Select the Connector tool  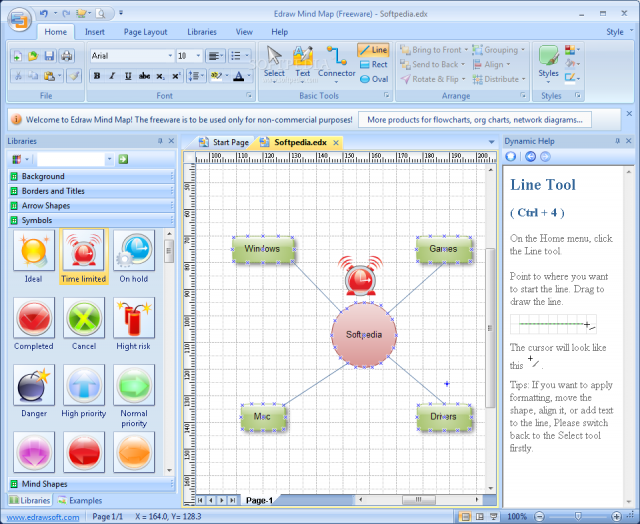click(336, 62)
